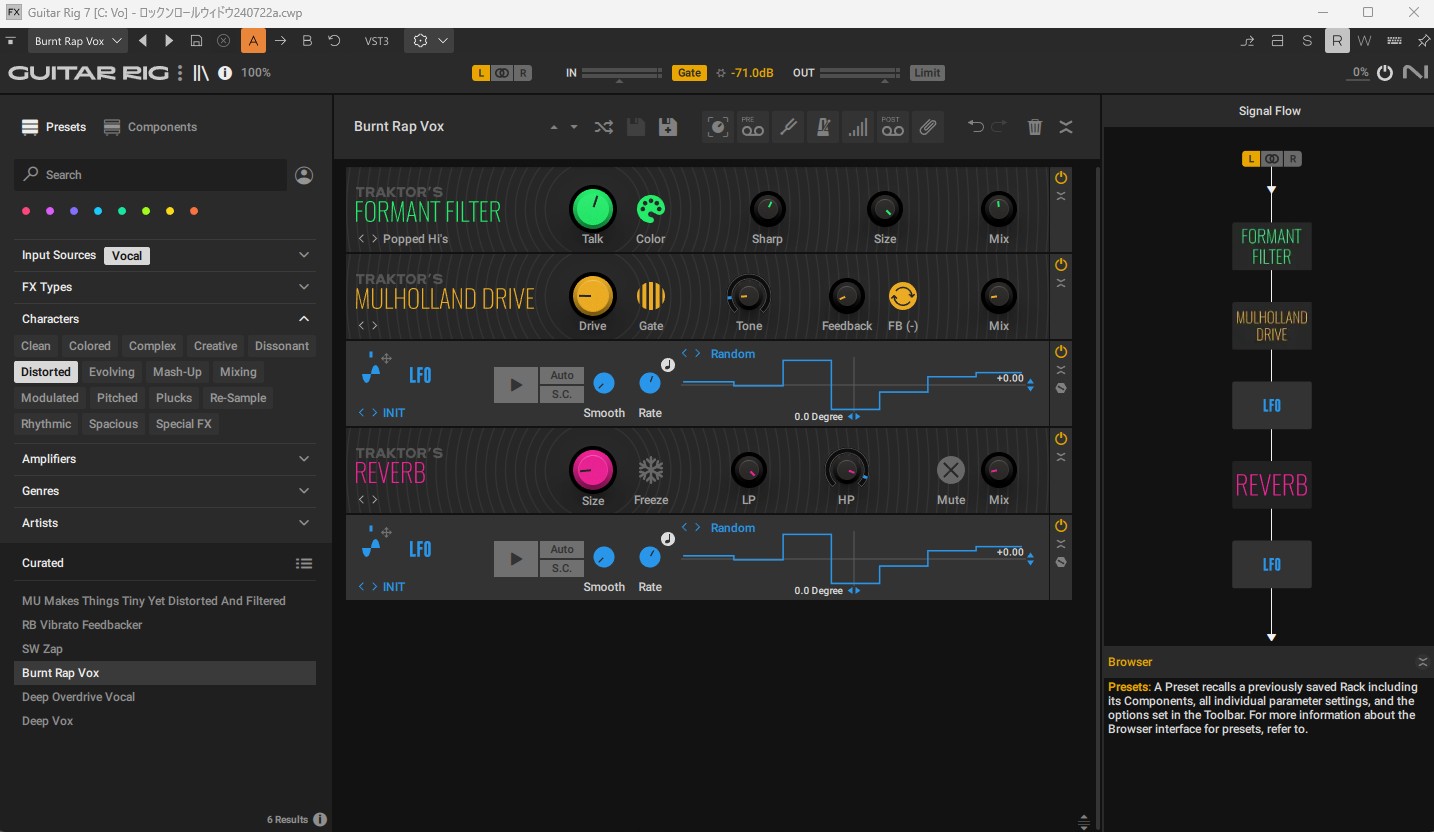Show the POST tape deck
The image size is (1434, 832).
[892, 127]
